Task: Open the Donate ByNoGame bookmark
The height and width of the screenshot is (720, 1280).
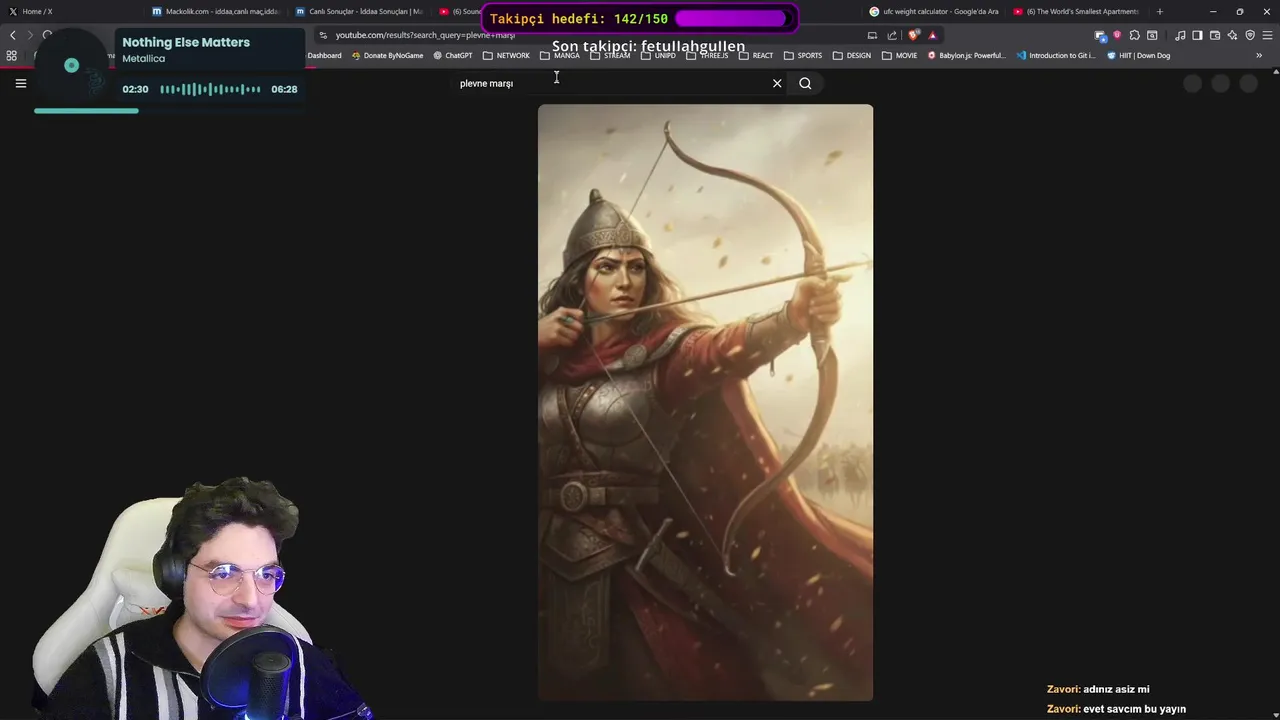Action: pyautogui.click(x=387, y=55)
